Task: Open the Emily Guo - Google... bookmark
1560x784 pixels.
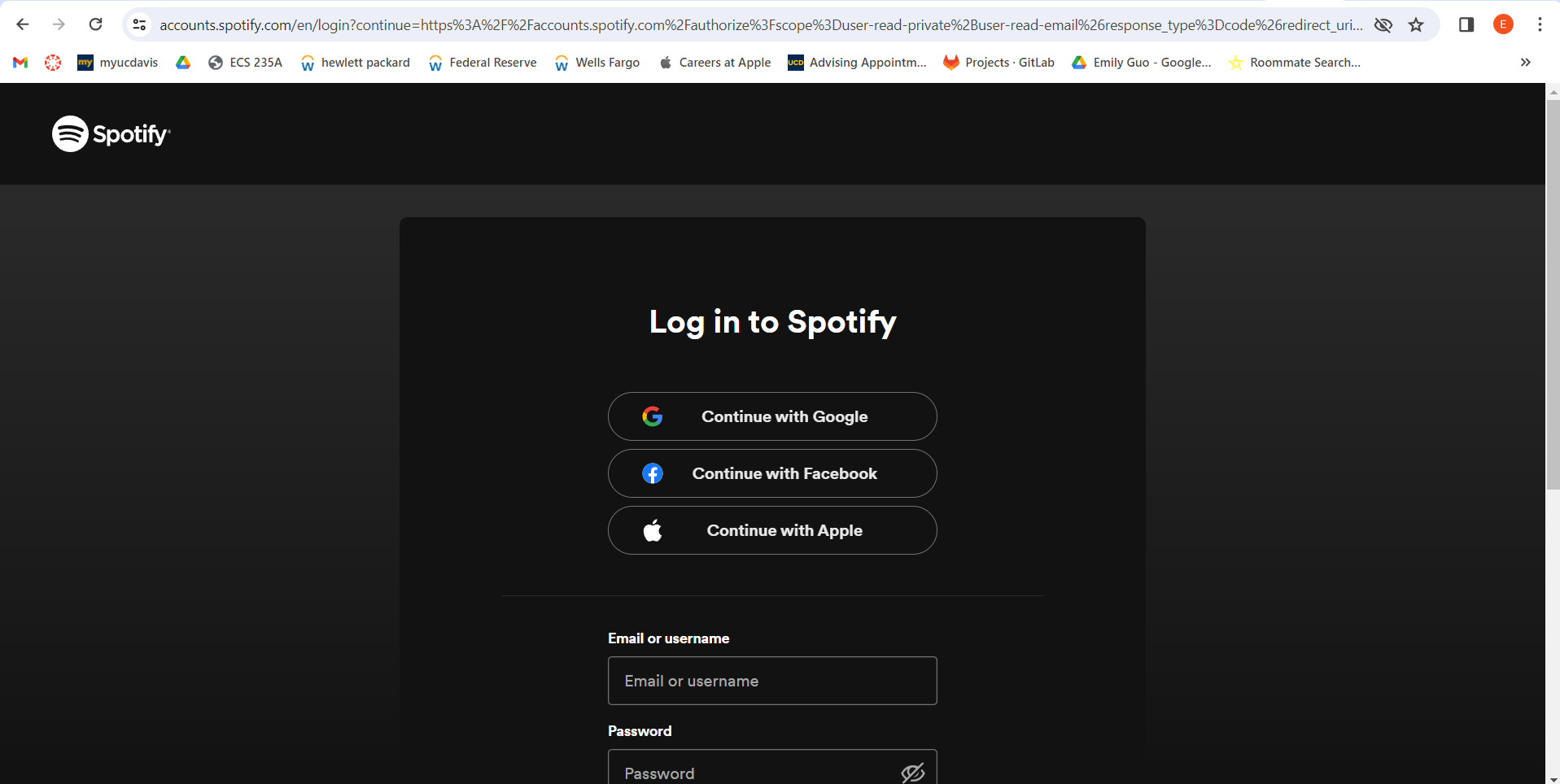Action: [1142, 63]
